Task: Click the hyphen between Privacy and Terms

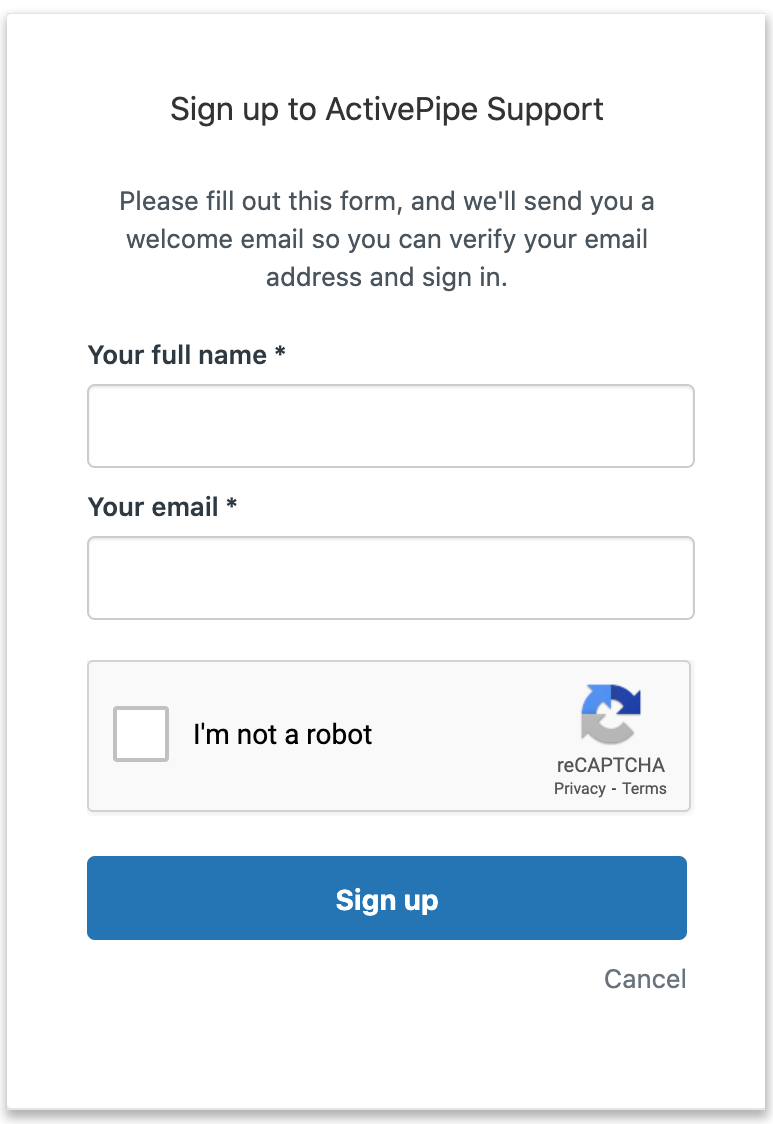Action: tap(613, 788)
